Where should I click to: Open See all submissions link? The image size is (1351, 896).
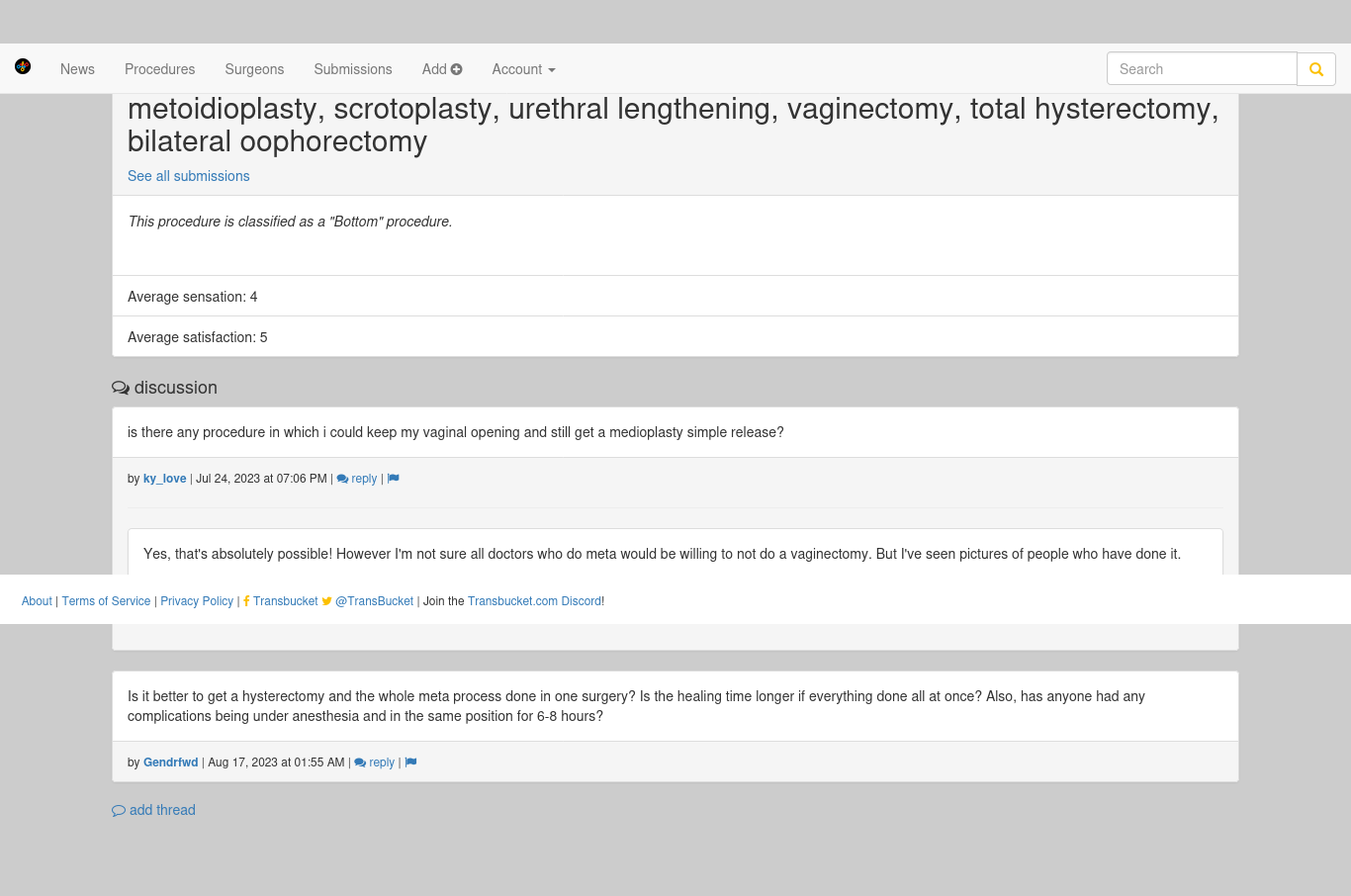189,176
